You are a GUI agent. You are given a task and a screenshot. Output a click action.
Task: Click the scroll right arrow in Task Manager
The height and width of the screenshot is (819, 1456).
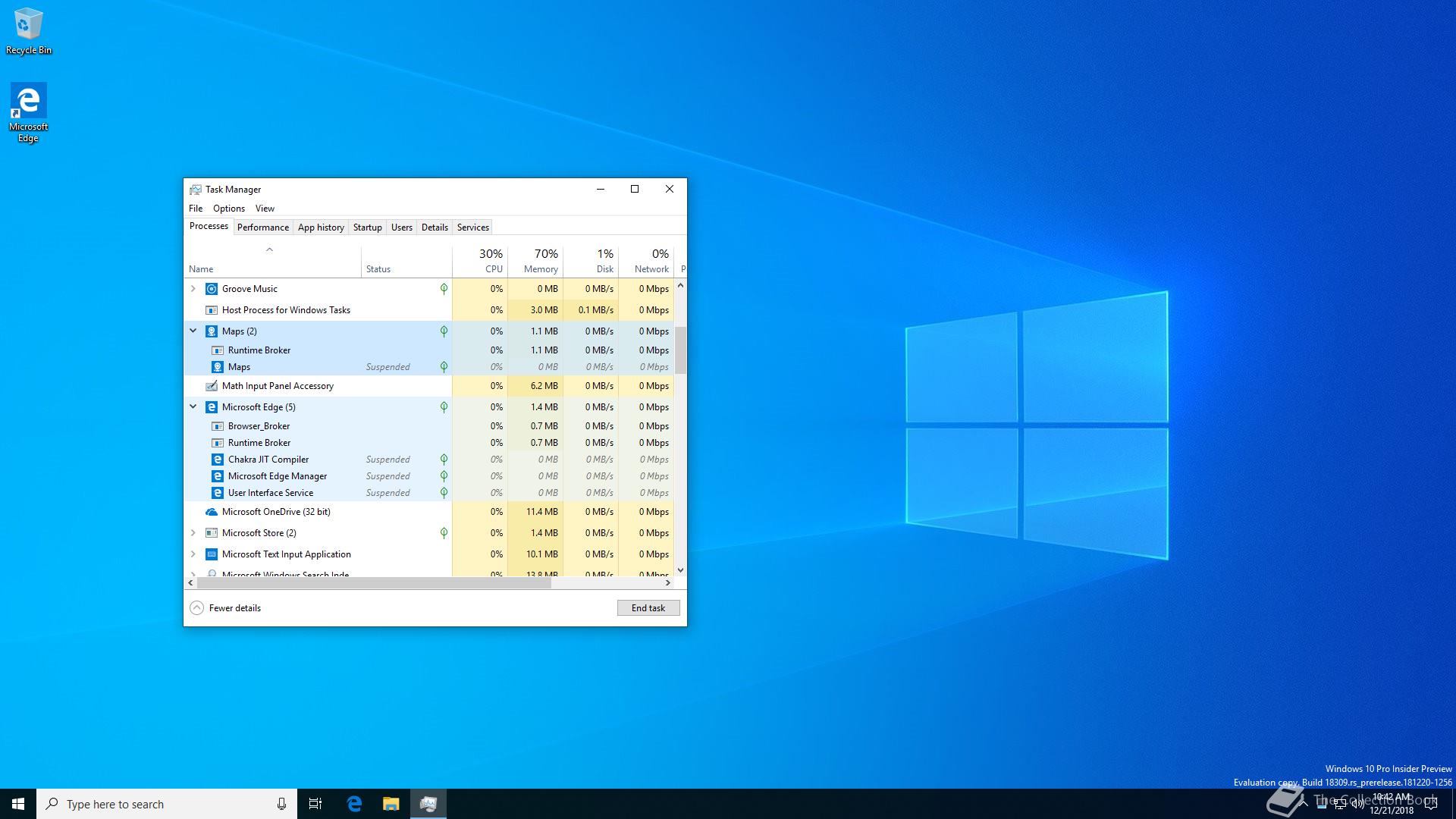[x=667, y=583]
